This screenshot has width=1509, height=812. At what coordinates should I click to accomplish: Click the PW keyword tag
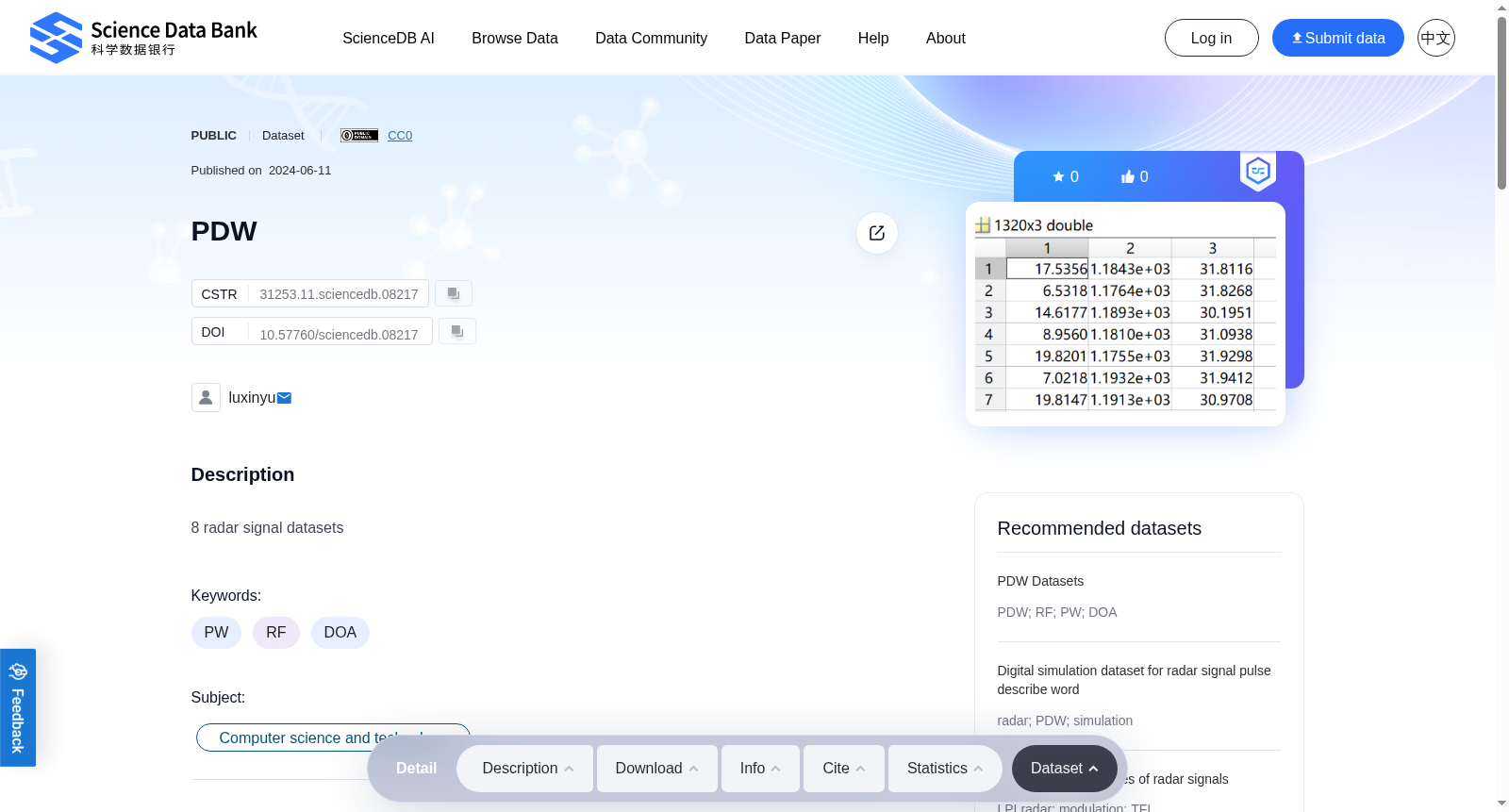[x=216, y=633]
